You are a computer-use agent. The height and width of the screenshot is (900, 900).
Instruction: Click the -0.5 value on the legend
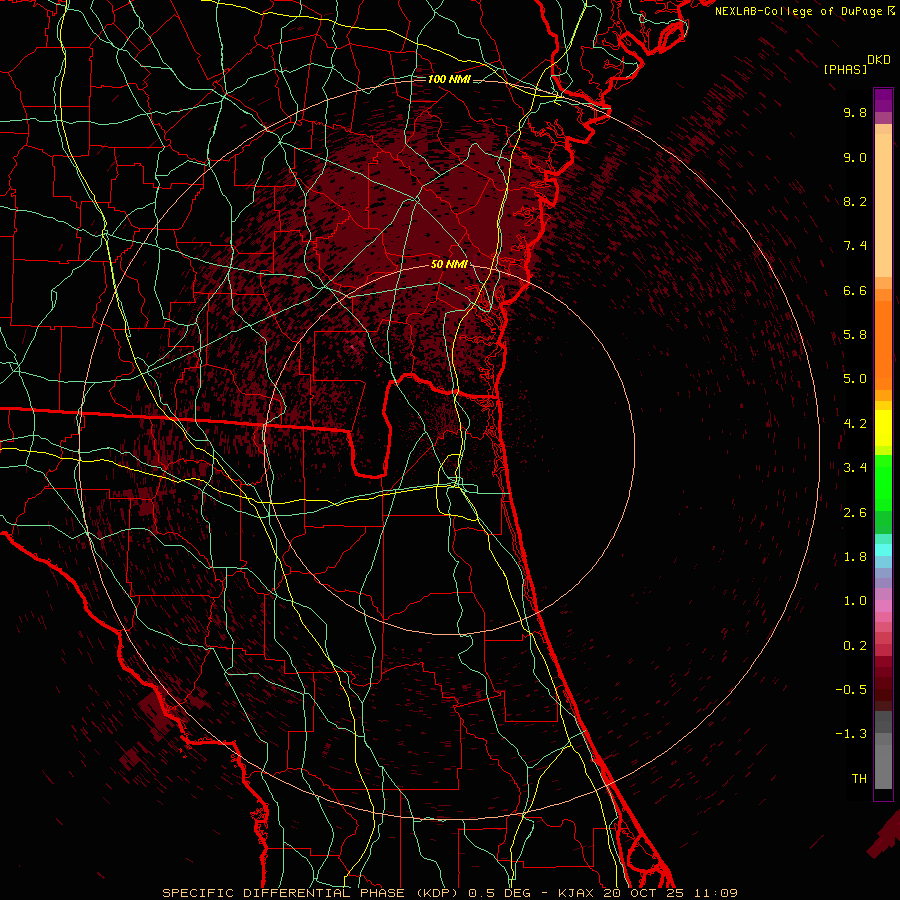point(851,690)
